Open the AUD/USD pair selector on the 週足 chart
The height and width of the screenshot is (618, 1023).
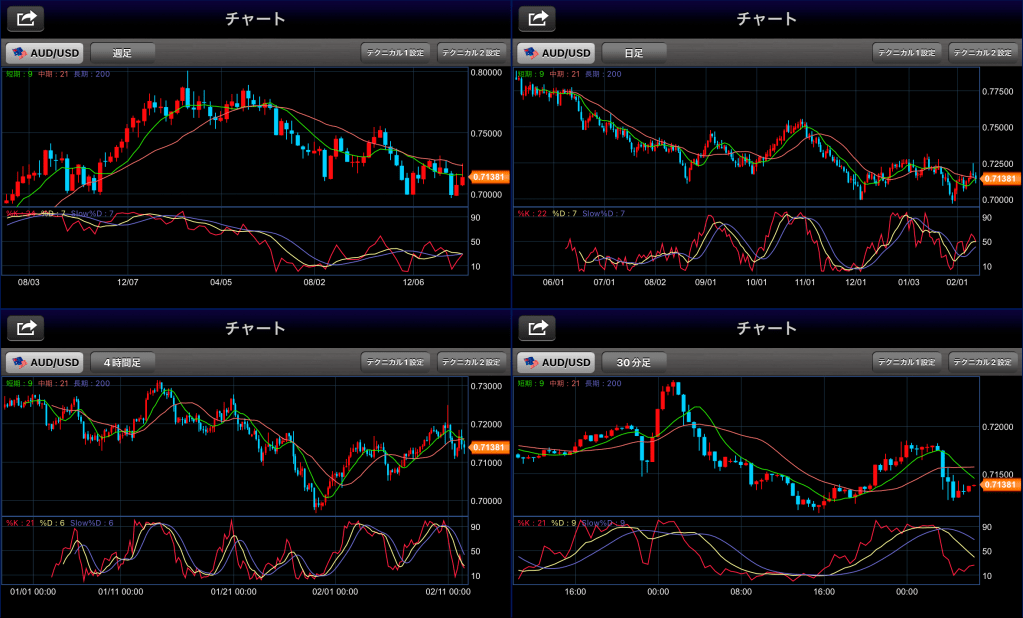click(44, 52)
